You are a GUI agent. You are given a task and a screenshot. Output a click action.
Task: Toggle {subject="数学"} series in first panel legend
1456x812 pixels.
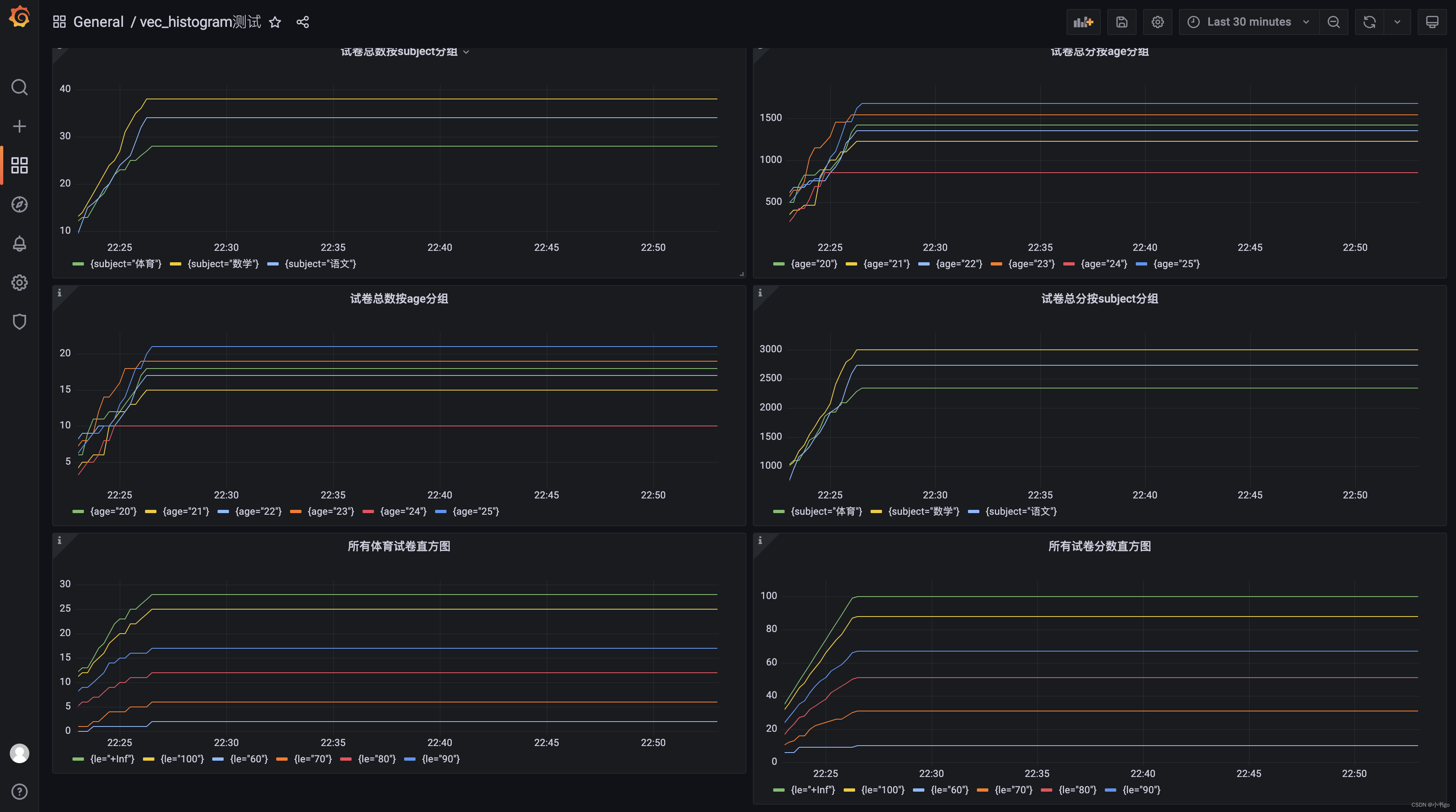pyautogui.click(x=223, y=264)
